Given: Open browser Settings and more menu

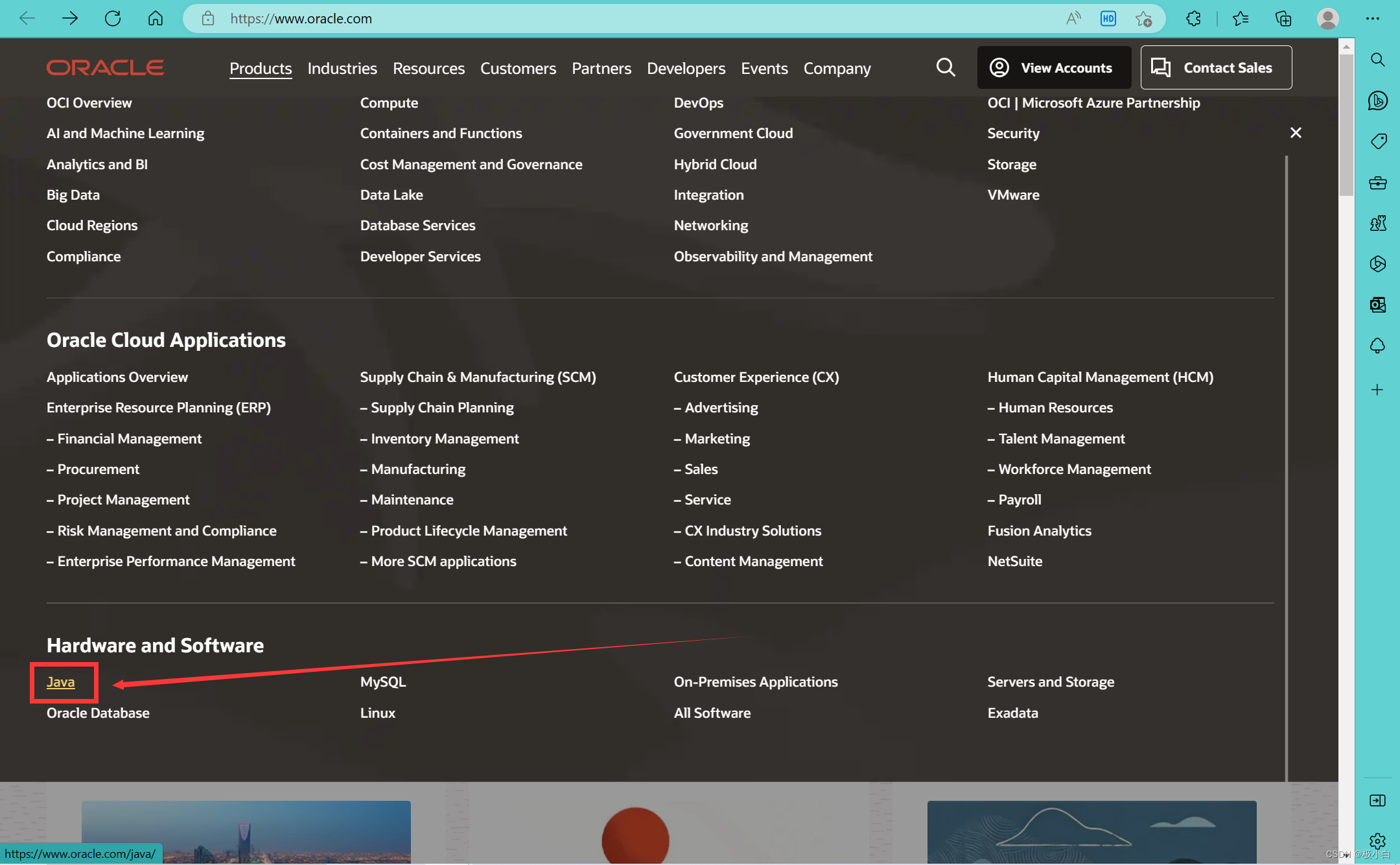Looking at the screenshot, I should 1373,18.
